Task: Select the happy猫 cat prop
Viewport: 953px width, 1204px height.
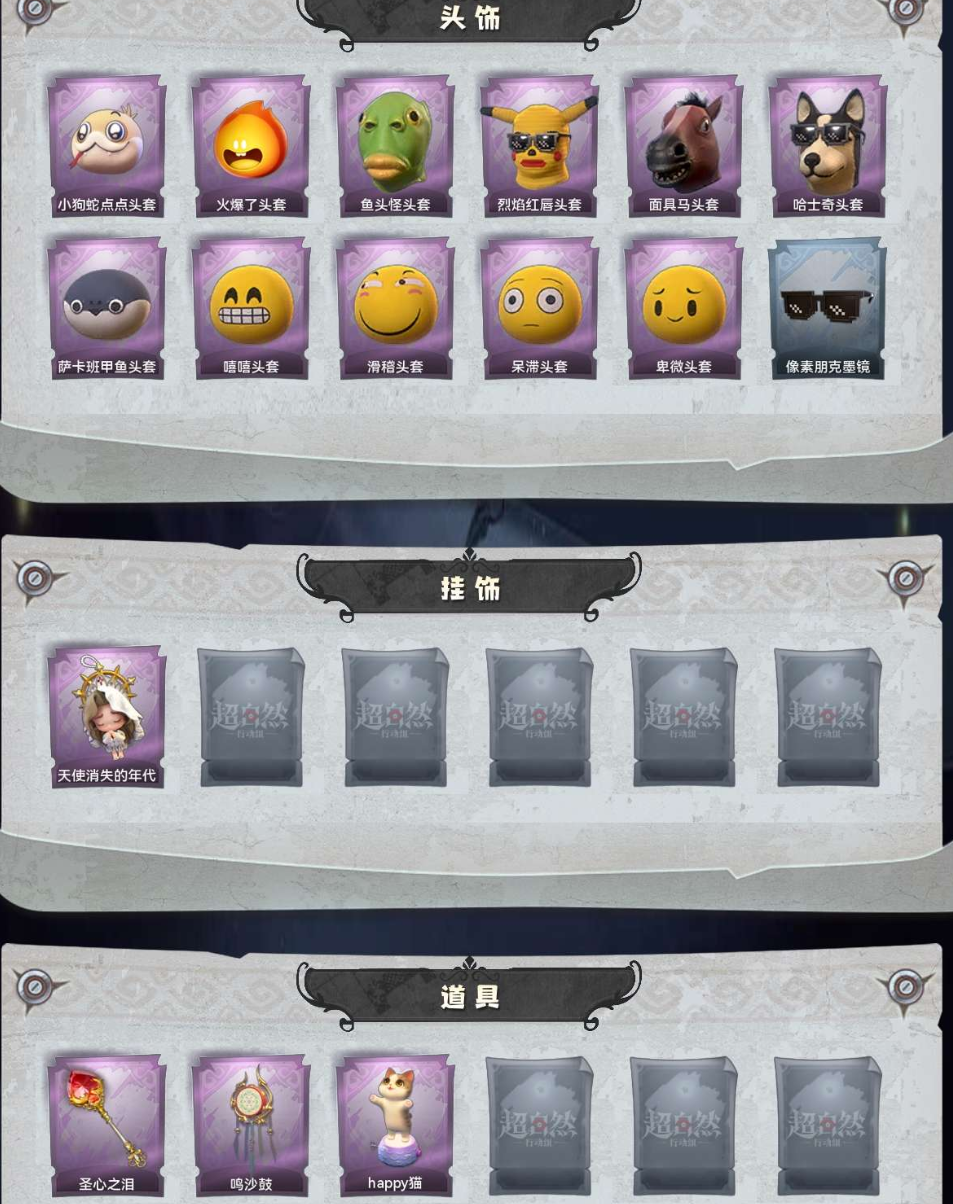Action: (x=395, y=1127)
